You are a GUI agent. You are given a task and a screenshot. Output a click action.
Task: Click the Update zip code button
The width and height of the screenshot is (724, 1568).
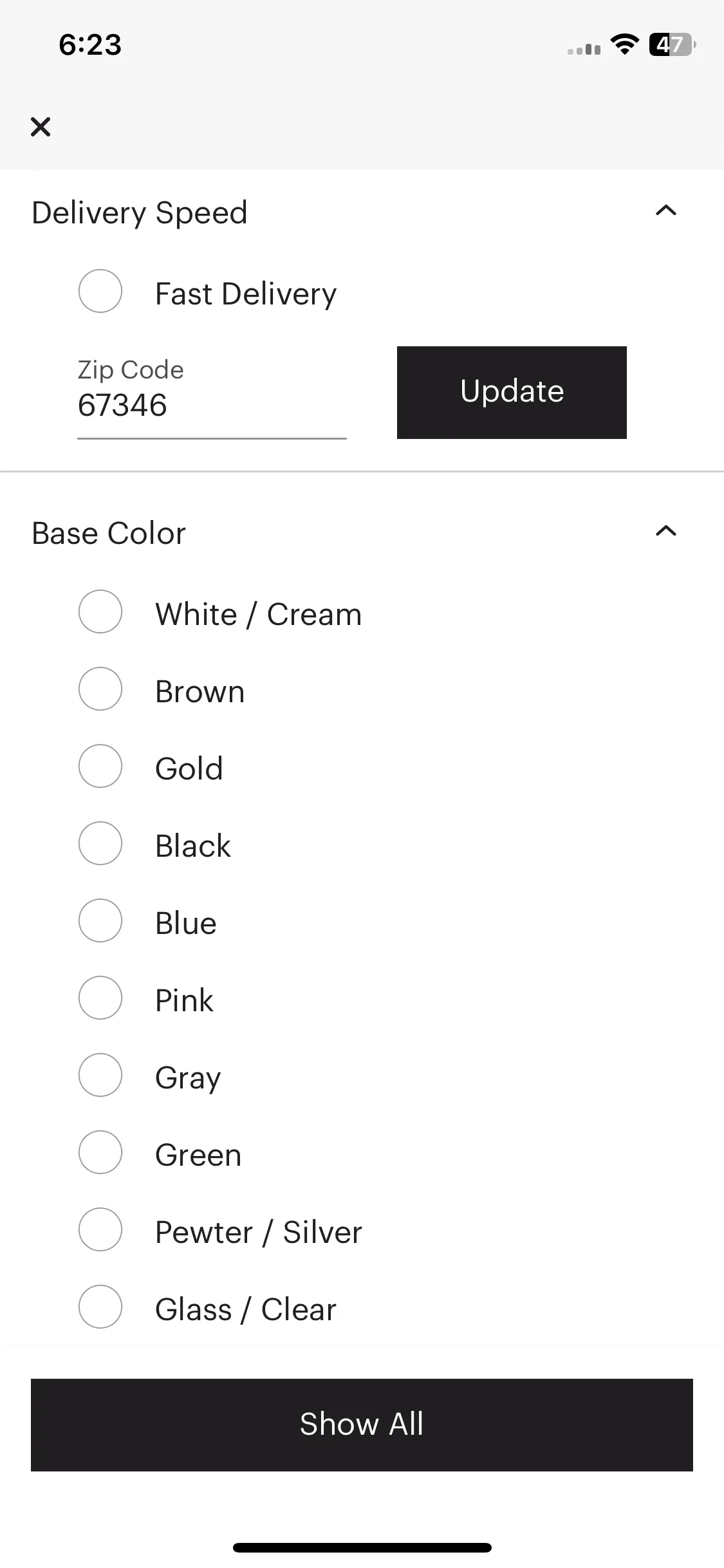tap(512, 393)
